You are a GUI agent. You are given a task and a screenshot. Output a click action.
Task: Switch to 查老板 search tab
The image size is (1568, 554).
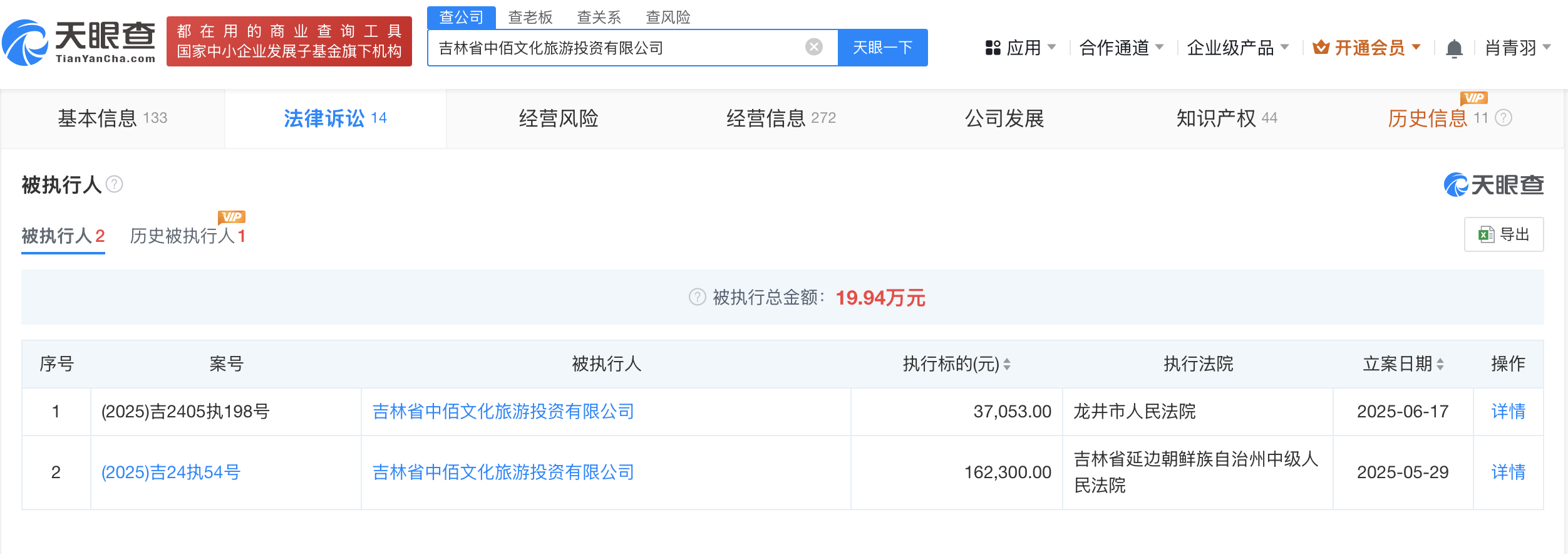(x=530, y=18)
